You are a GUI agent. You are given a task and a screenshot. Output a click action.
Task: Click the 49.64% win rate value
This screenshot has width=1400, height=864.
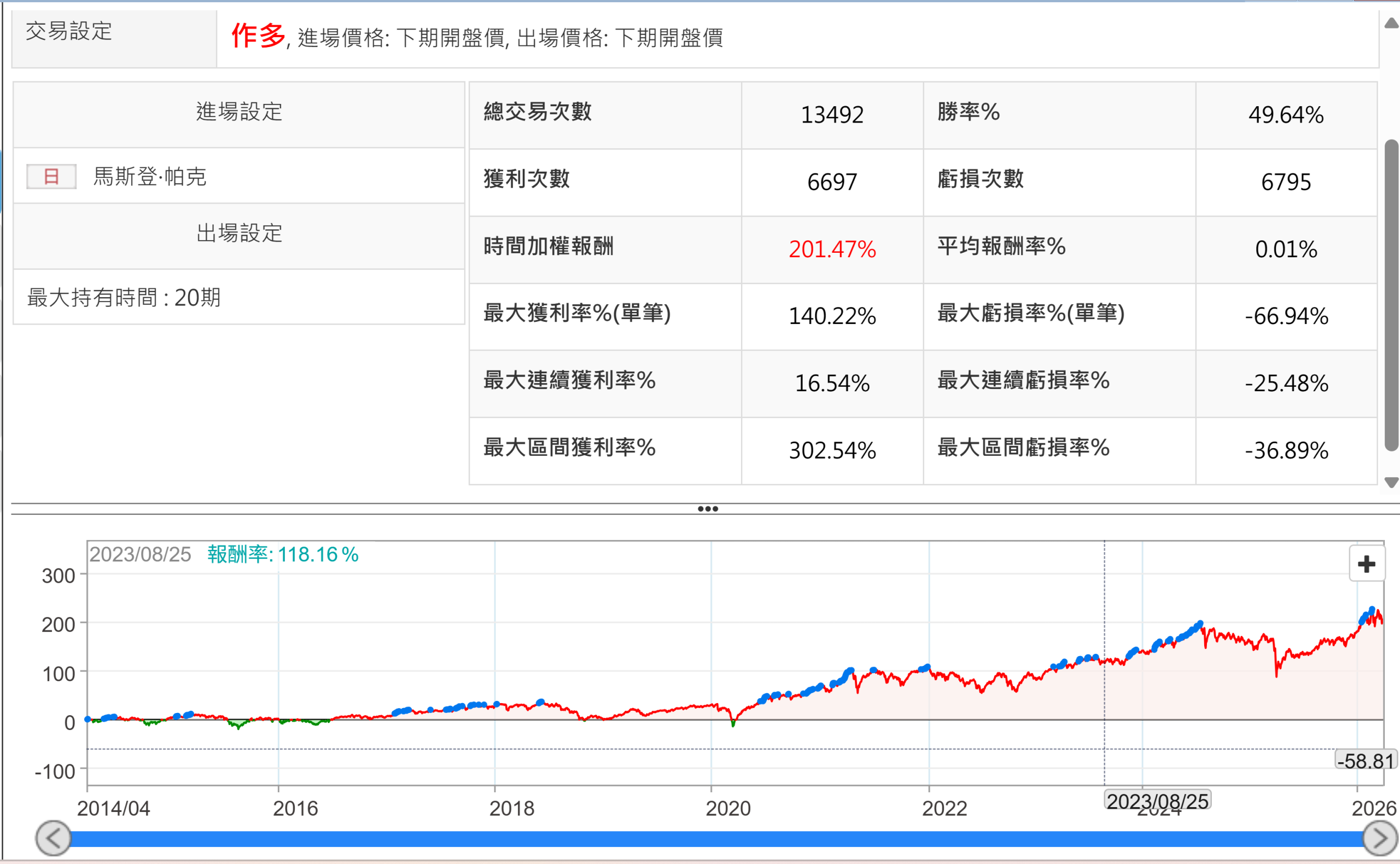tap(1286, 115)
